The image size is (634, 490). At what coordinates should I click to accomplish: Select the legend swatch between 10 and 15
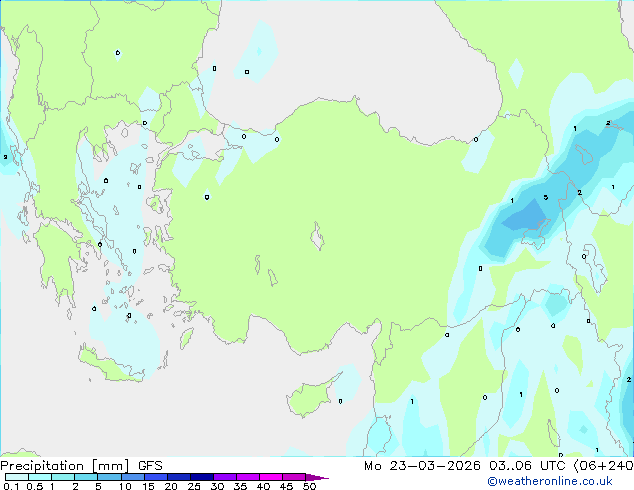[133, 477]
